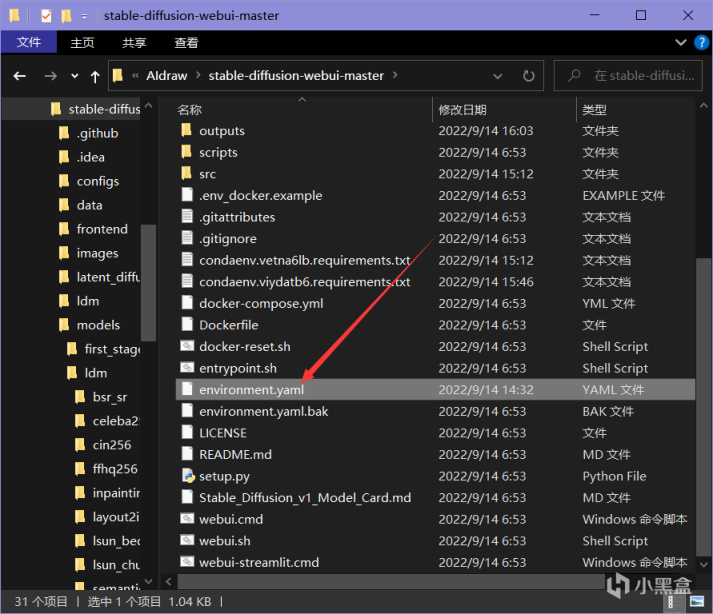Switch to the 主页 ribbon tab

click(82, 43)
